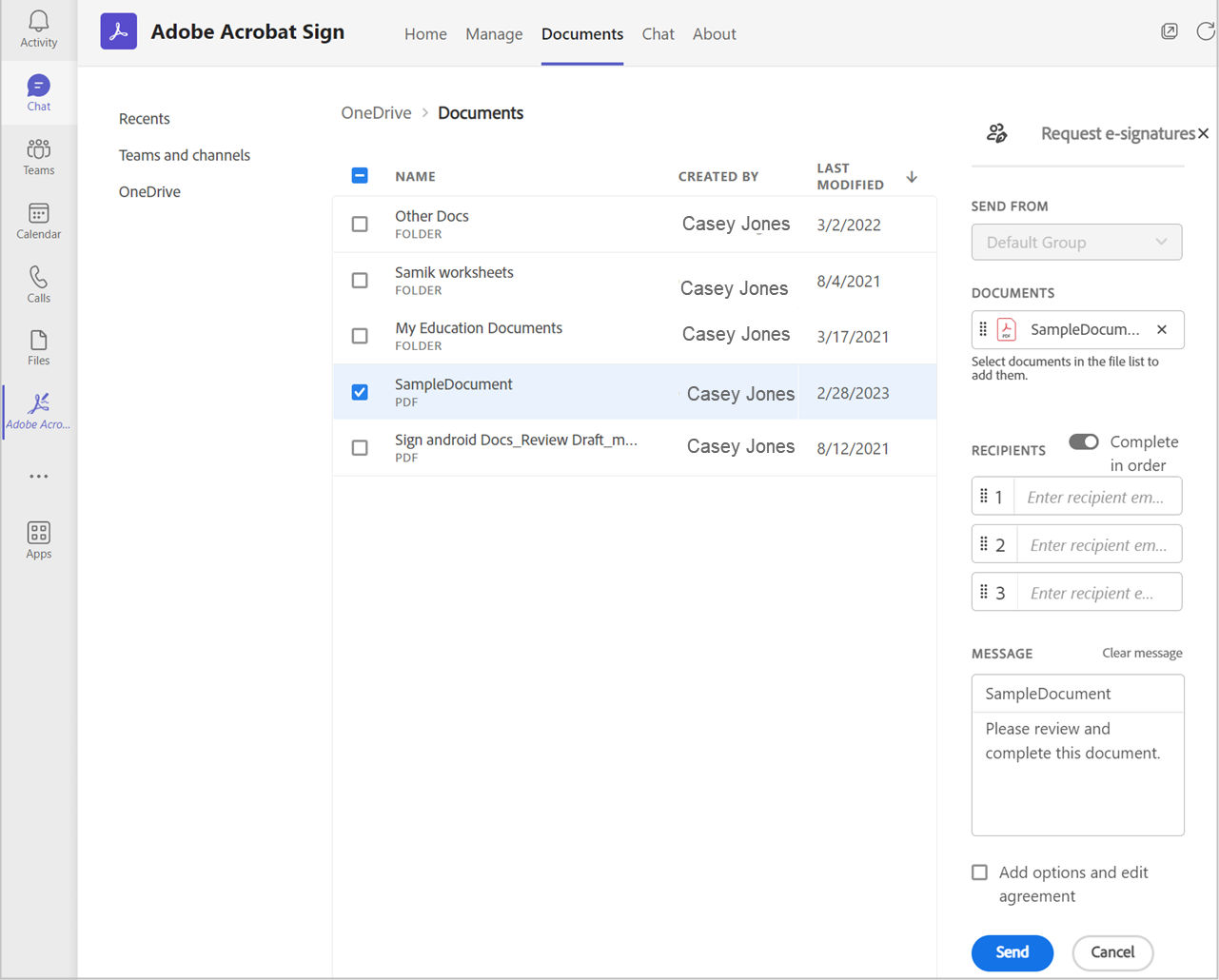The width and height of the screenshot is (1219, 980).
Task: Open the My Education Documents folder
Action: (479, 327)
